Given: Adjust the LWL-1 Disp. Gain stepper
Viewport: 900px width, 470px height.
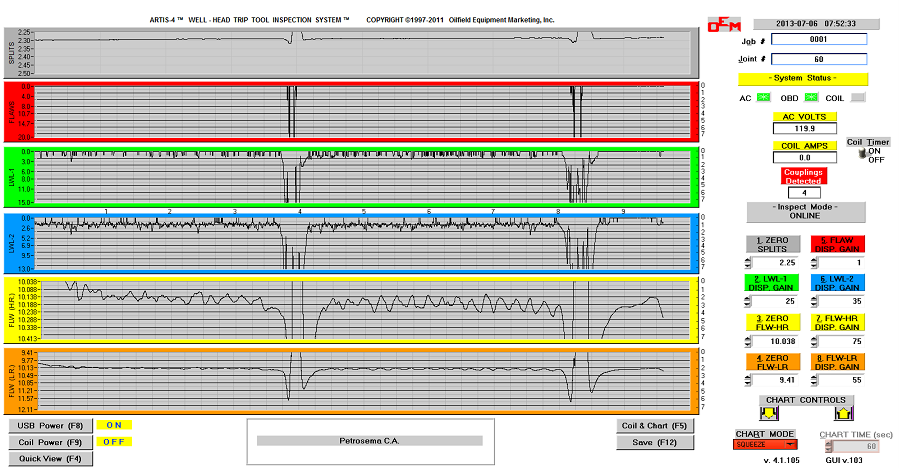Looking at the screenshot, I should tap(747, 301).
